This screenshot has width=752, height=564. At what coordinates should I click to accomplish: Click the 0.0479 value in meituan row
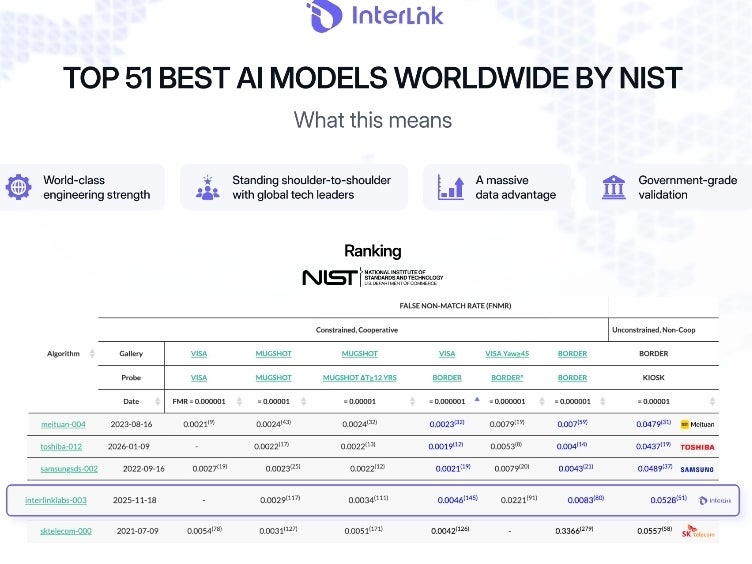[653, 424]
